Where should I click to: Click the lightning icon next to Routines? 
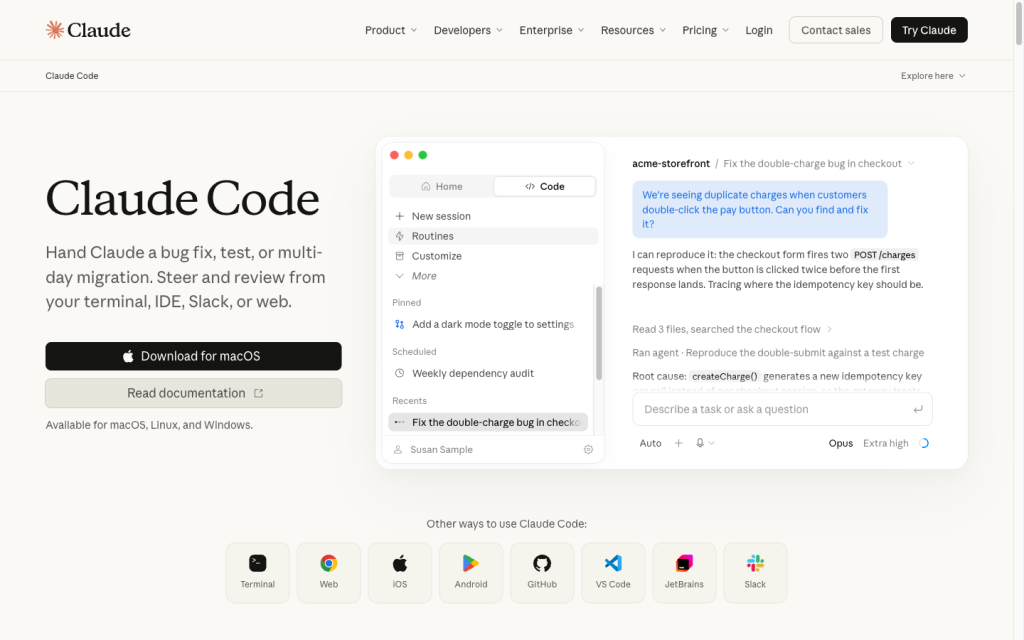400,236
